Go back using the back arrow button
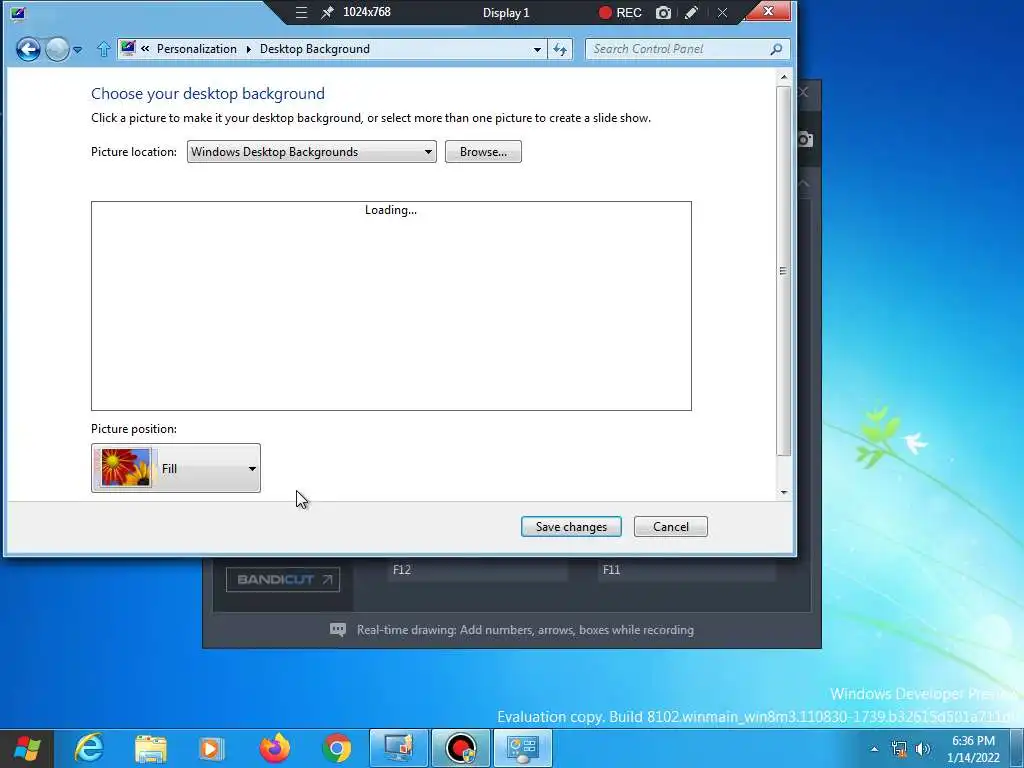1024x768 pixels. pyautogui.click(x=28, y=49)
